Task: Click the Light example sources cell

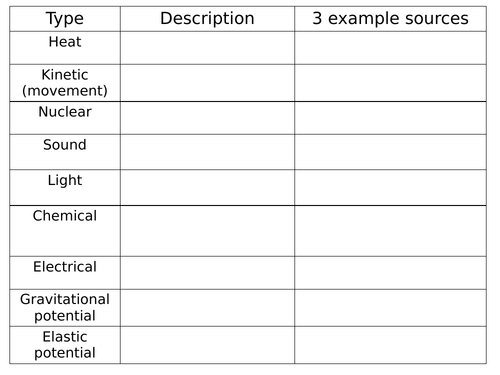Action: (x=390, y=187)
